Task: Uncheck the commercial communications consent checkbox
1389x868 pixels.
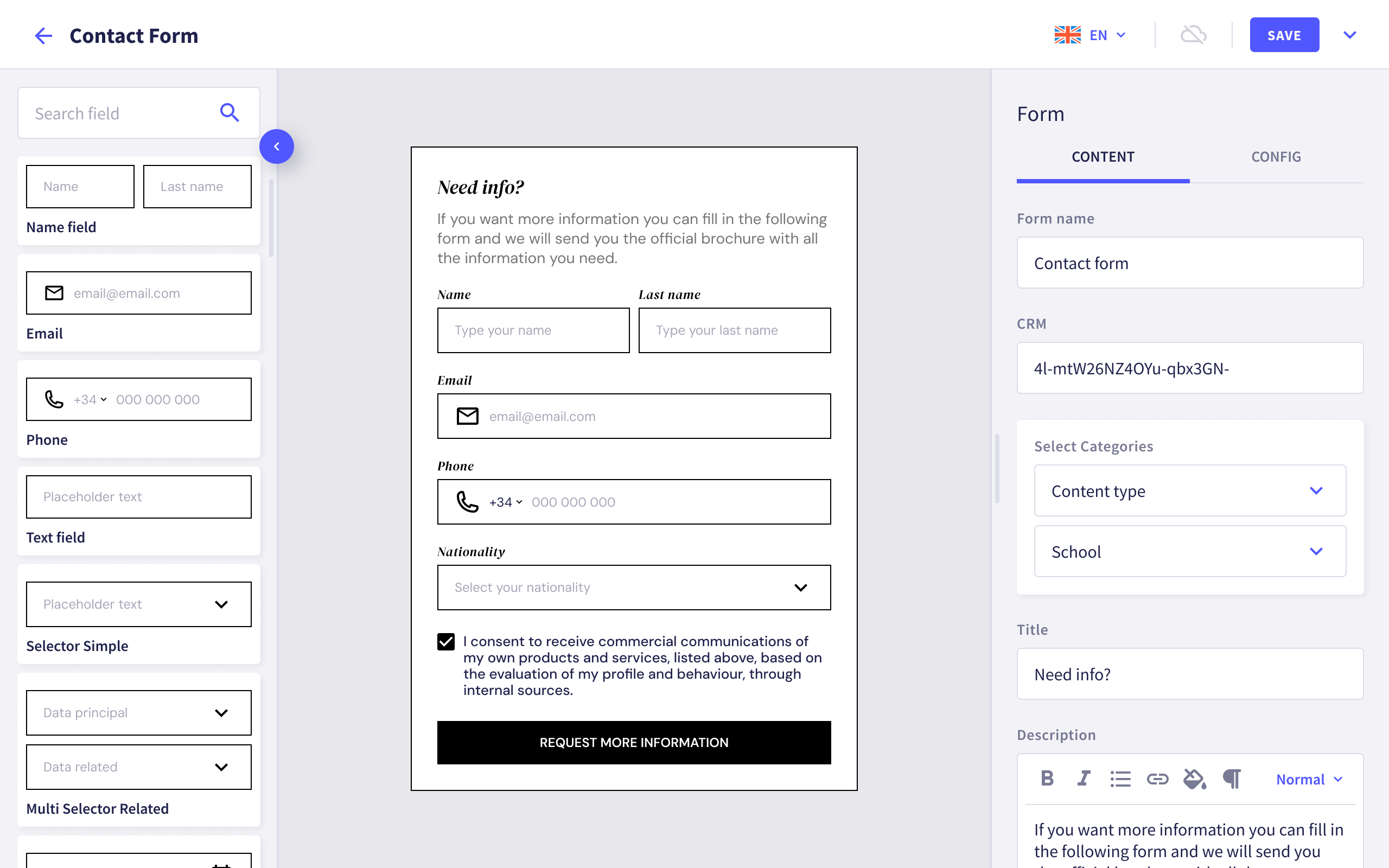Action: (445, 641)
